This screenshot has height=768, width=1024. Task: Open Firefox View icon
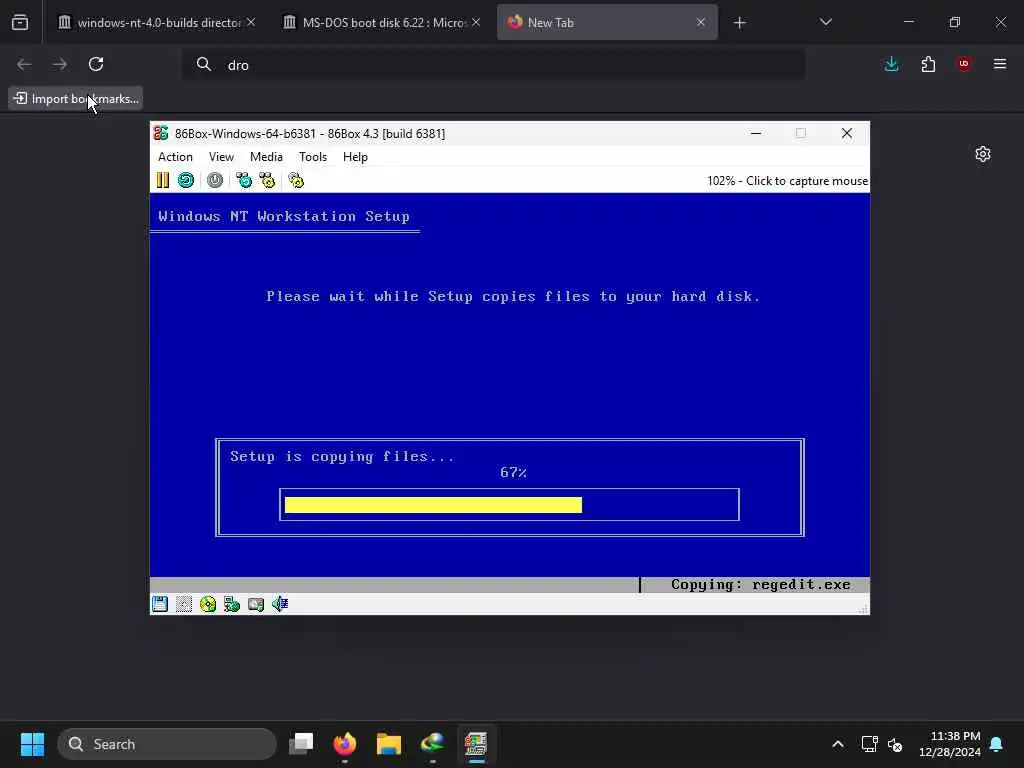point(20,22)
